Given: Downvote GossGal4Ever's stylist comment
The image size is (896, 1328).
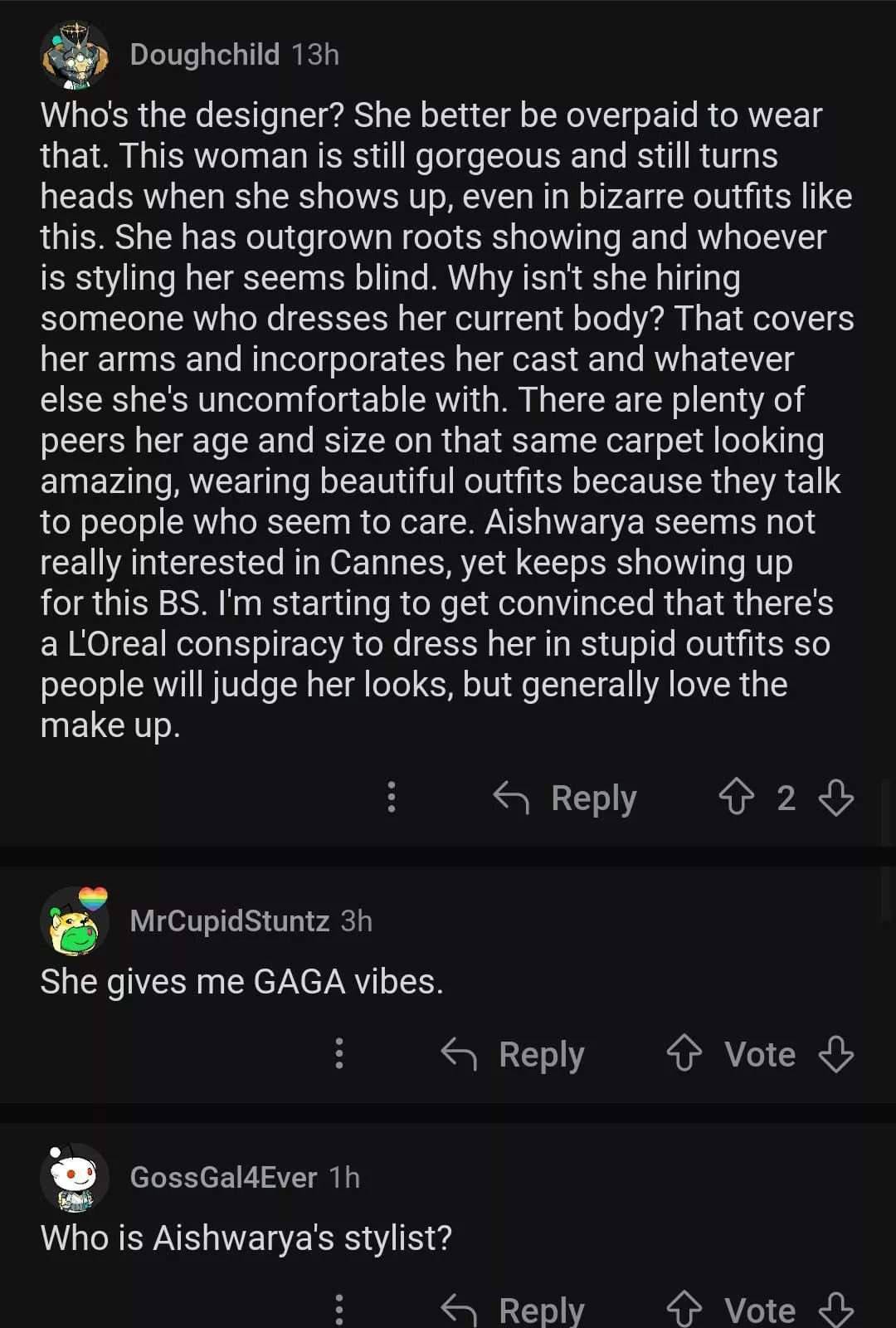Looking at the screenshot, I should (835, 1310).
